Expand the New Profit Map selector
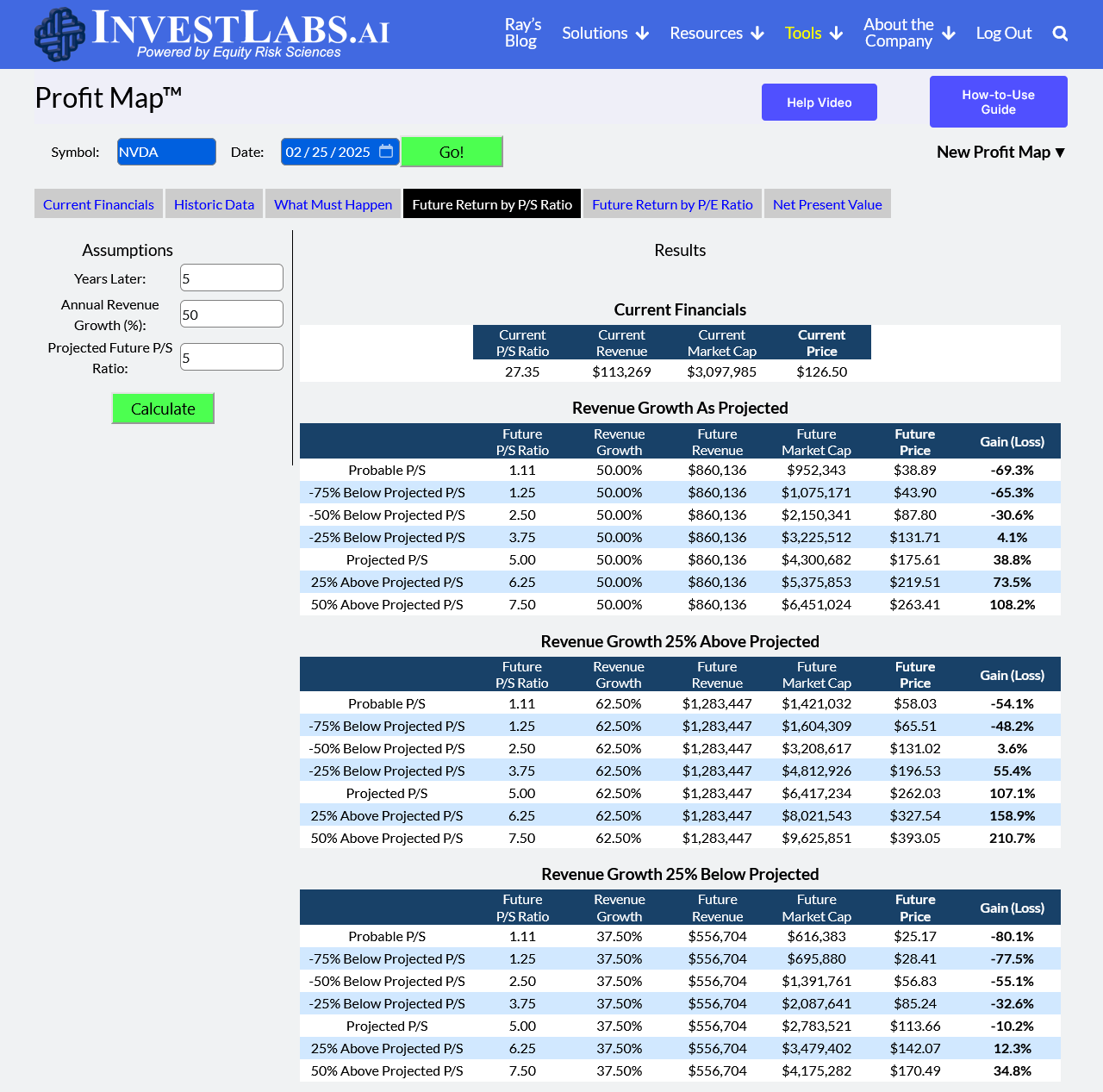The height and width of the screenshot is (1092, 1103). click(x=1001, y=153)
